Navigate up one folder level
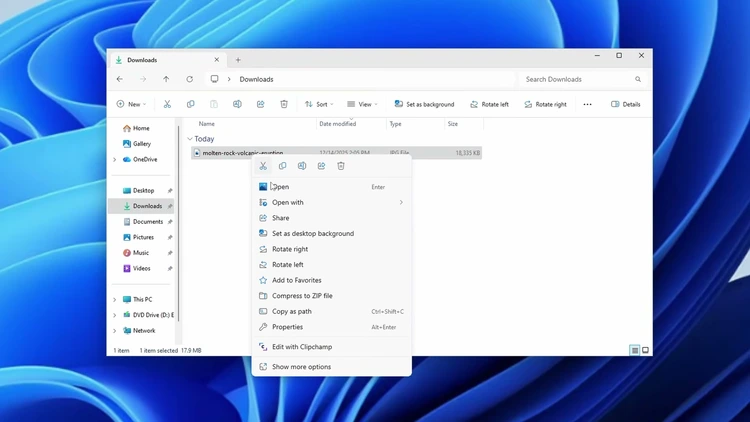The image size is (750, 422). pos(166,79)
